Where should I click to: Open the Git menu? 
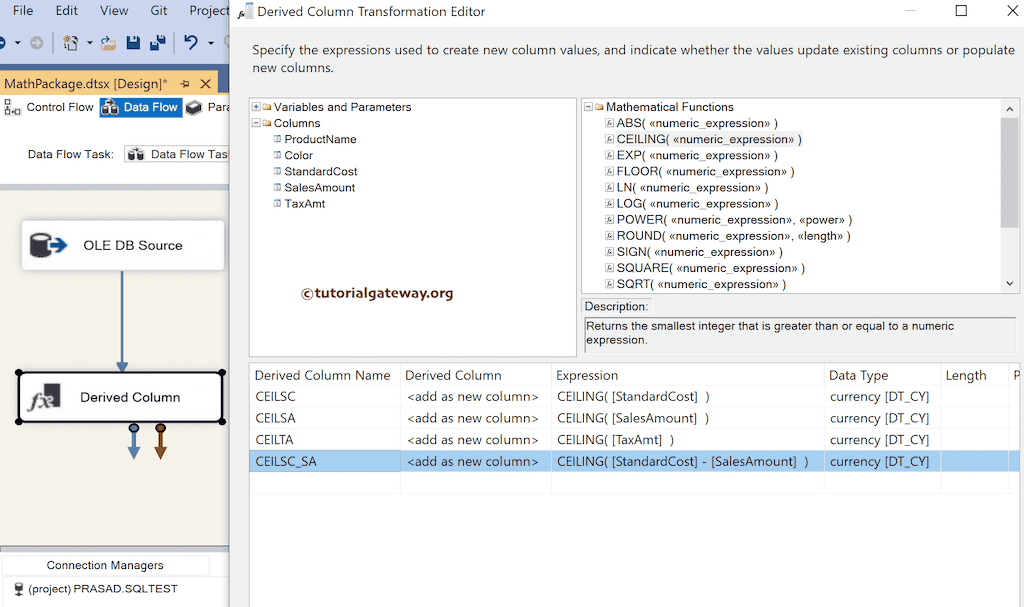158,11
